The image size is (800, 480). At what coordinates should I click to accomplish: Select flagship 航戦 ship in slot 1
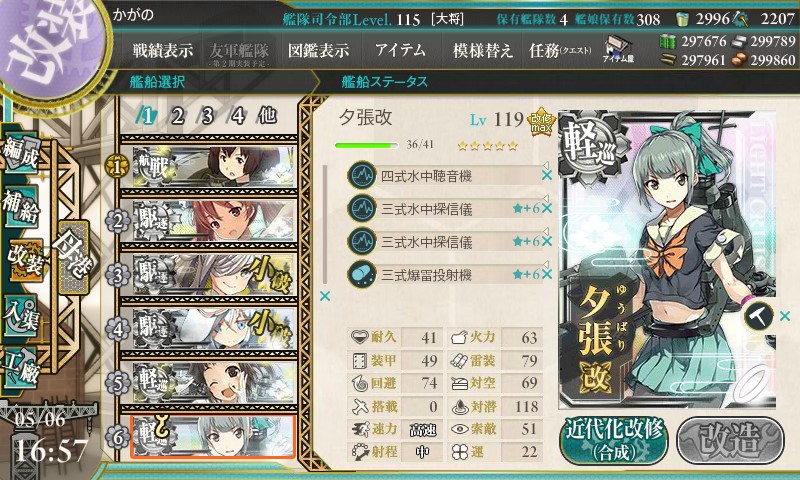click(x=213, y=166)
